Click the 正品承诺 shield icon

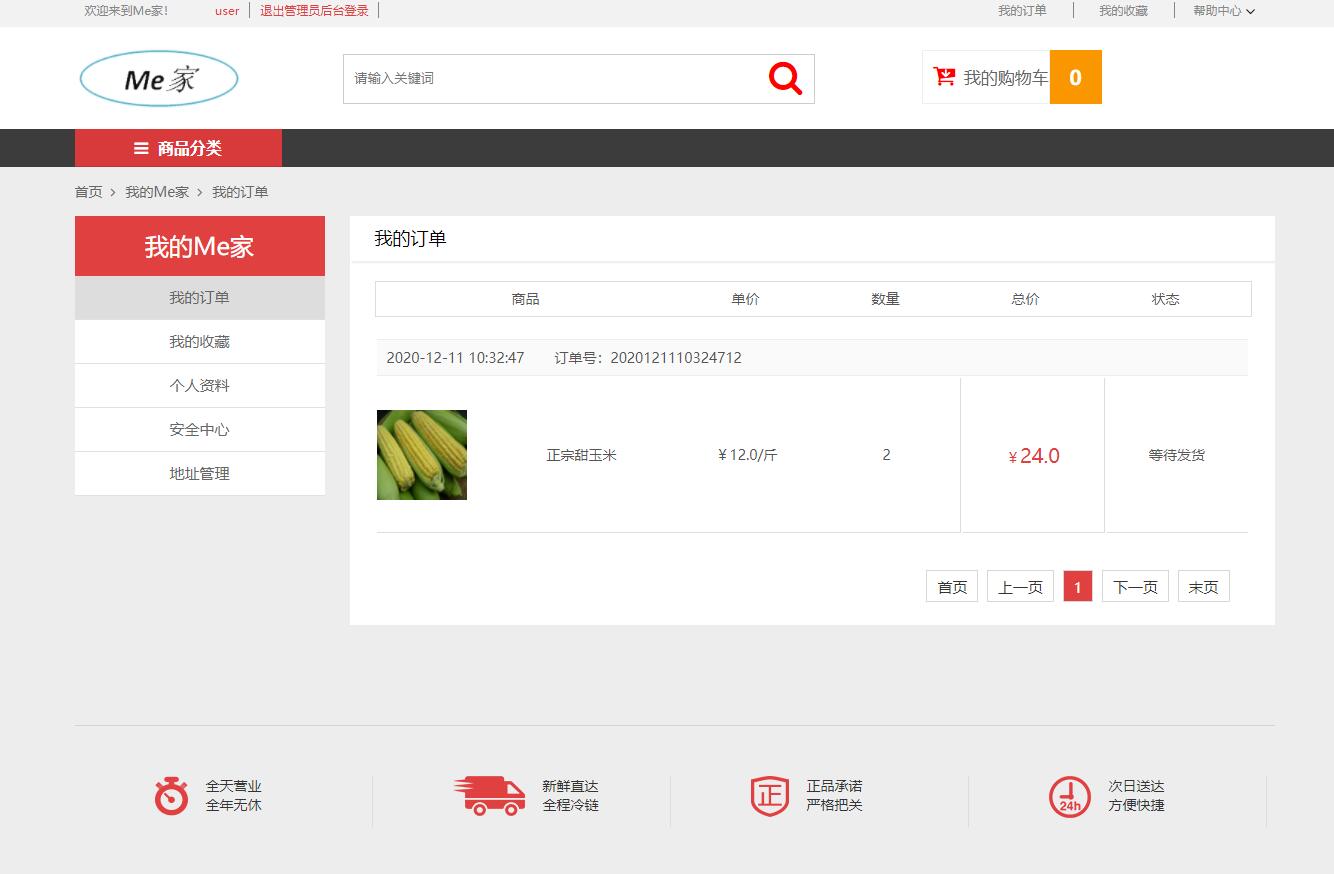(x=769, y=798)
